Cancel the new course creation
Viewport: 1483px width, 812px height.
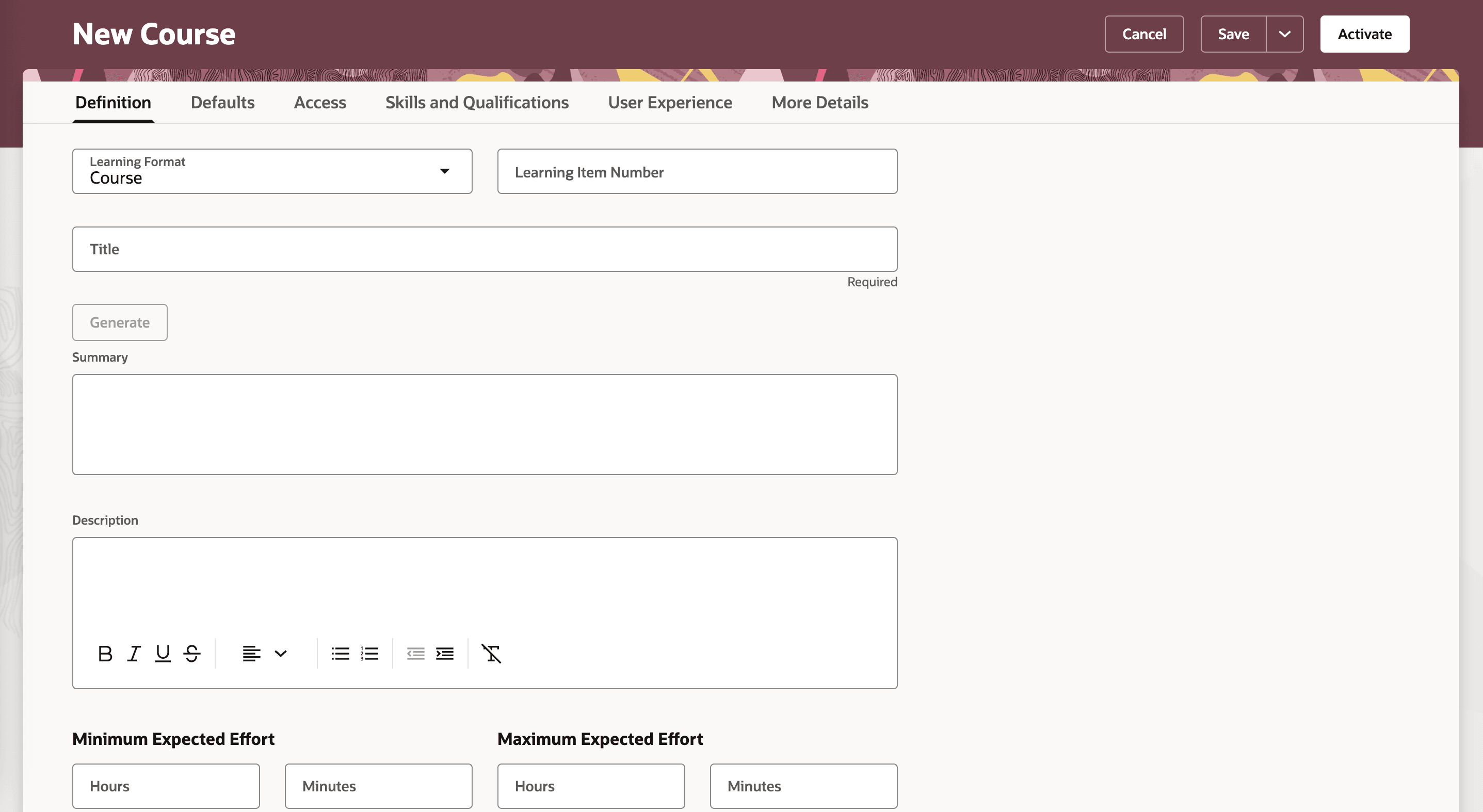(x=1144, y=34)
